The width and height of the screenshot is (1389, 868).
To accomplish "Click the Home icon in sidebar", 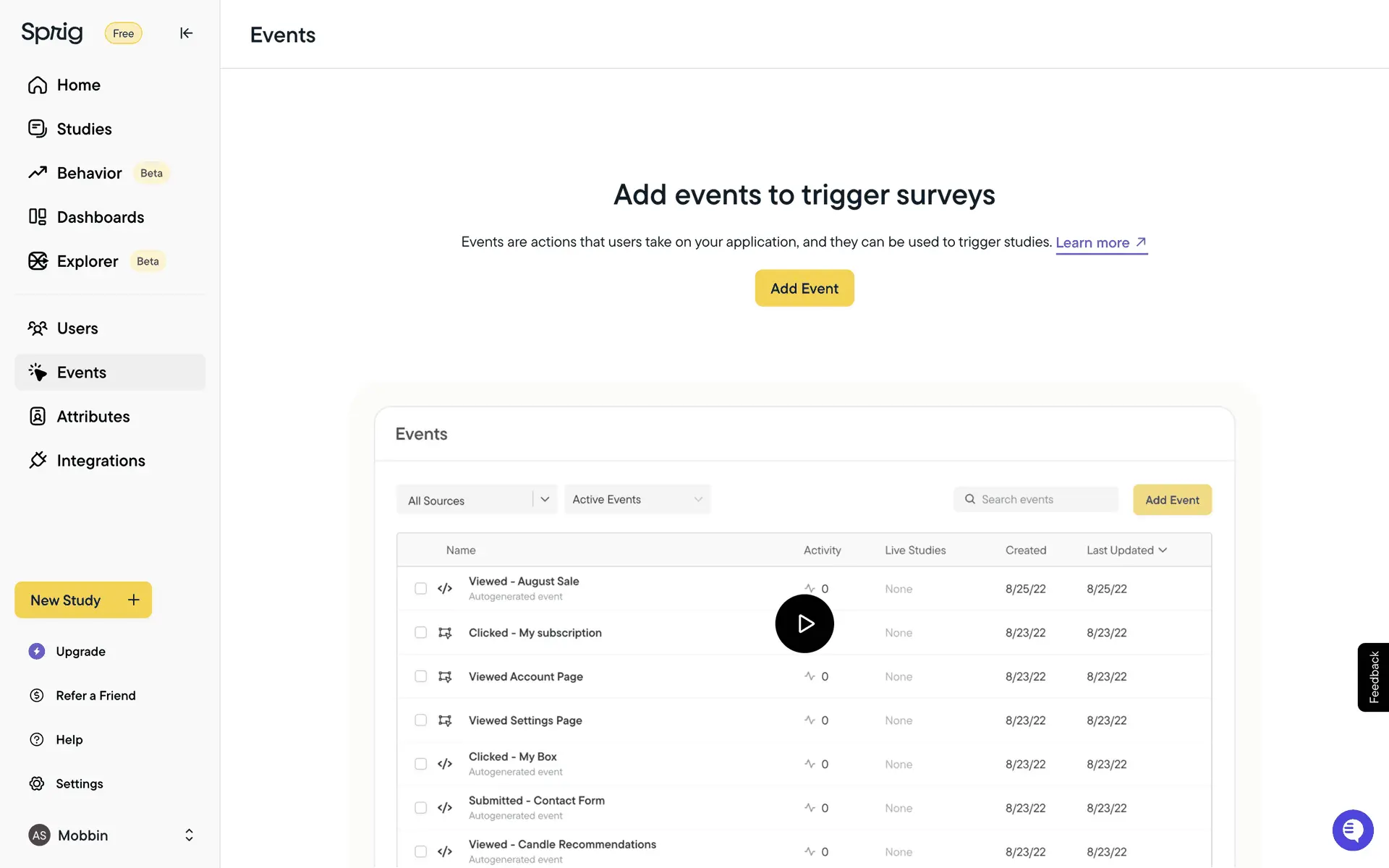I will [x=38, y=85].
